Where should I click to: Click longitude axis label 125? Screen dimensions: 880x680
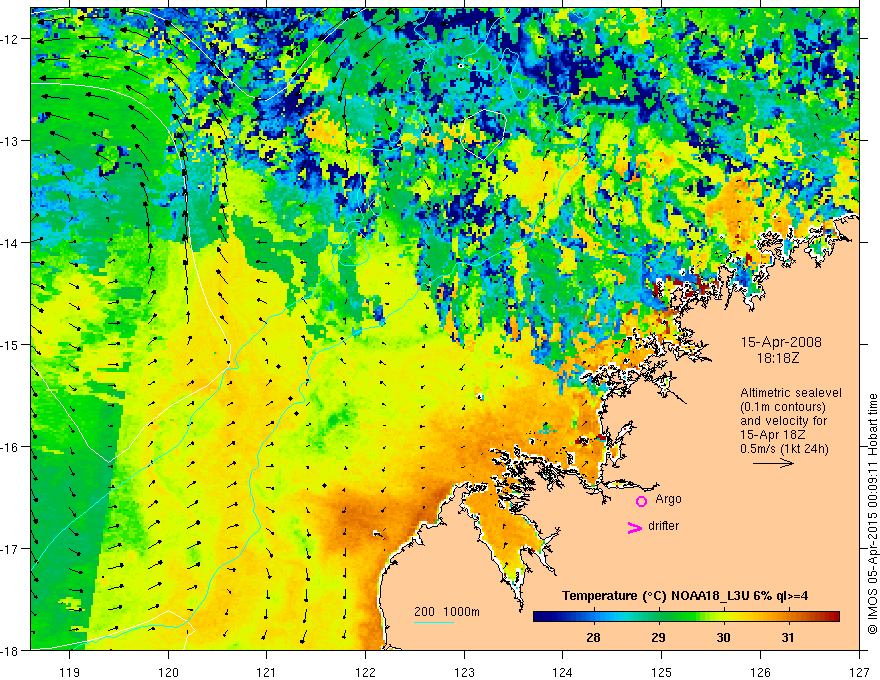662,671
